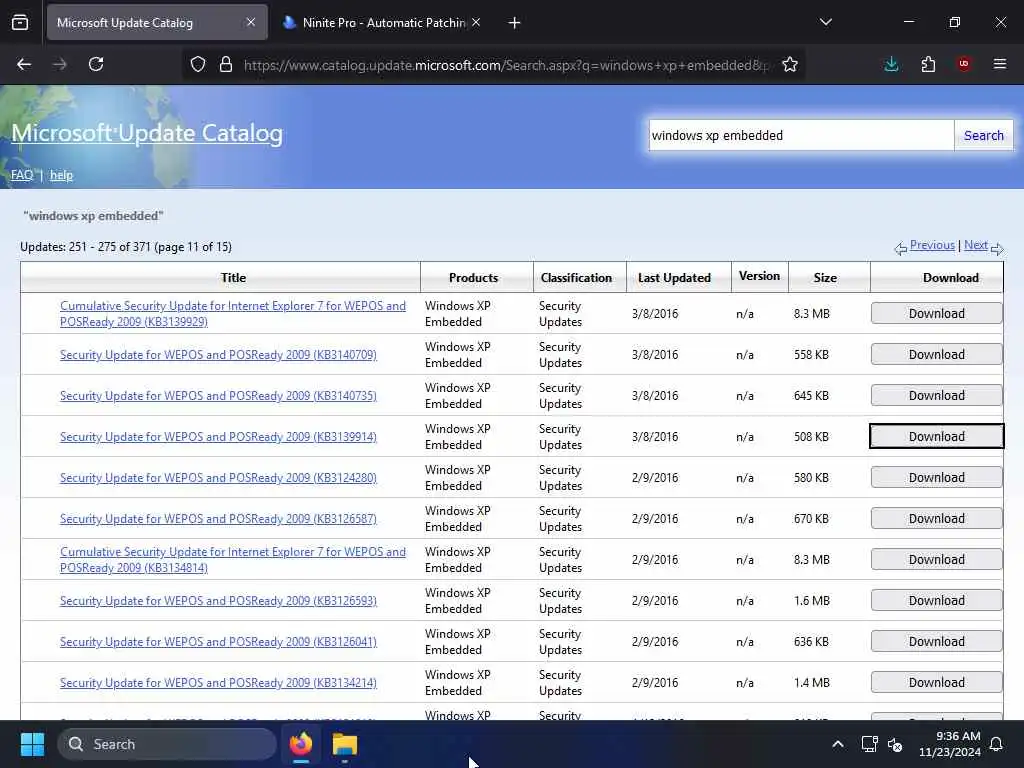
Task: Open the network status tray icon
Action: click(869, 744)
